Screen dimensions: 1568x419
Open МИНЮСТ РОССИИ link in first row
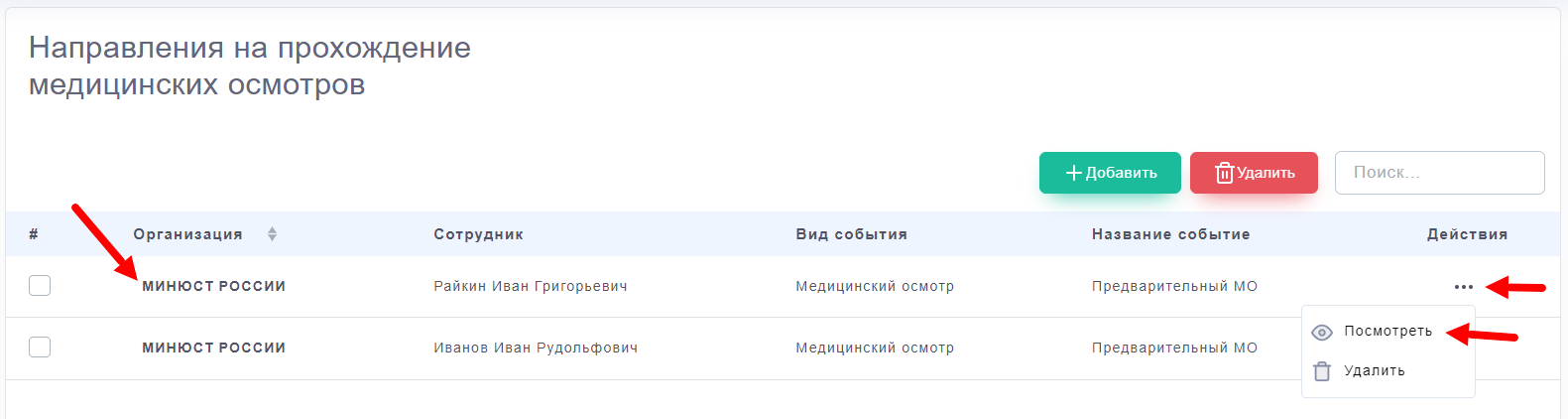point(213,287)
